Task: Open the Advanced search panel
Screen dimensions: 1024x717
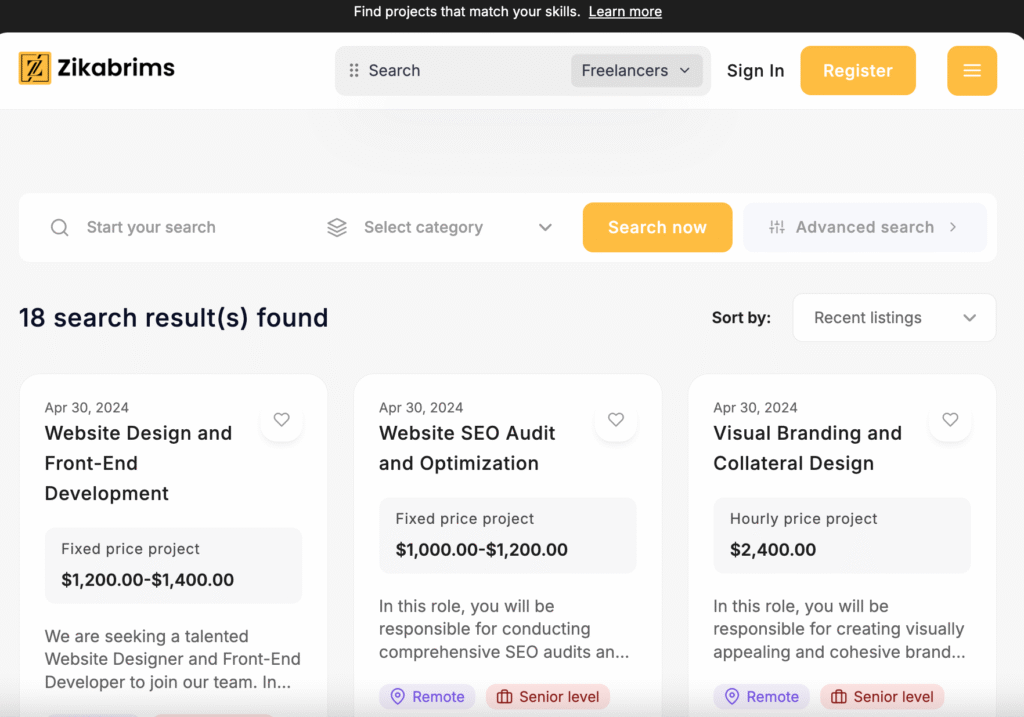Action: click(864, 228)
